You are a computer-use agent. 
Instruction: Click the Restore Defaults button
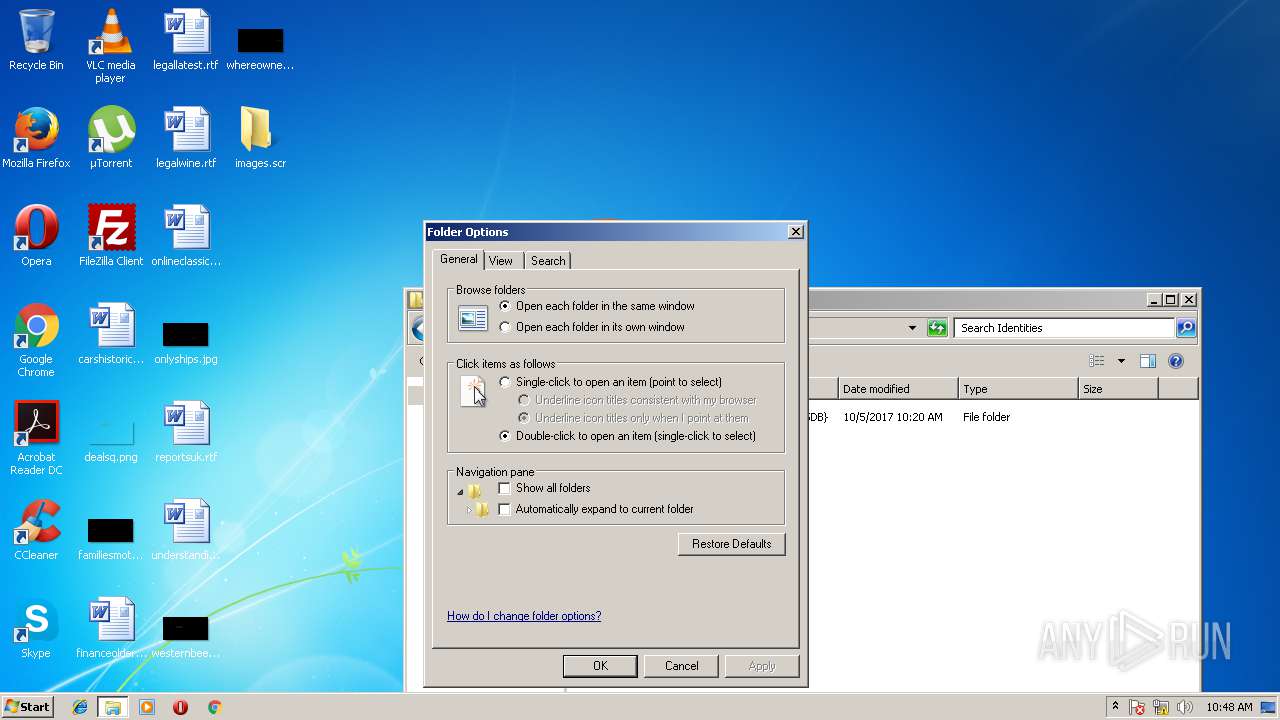coord(732,544)
